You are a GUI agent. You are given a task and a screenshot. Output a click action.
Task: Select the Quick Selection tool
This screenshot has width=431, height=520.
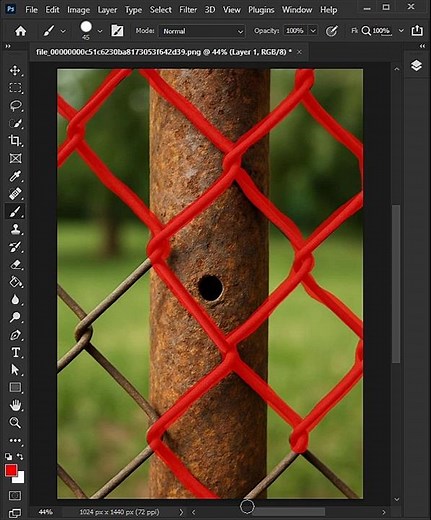(x=15, y=123)
